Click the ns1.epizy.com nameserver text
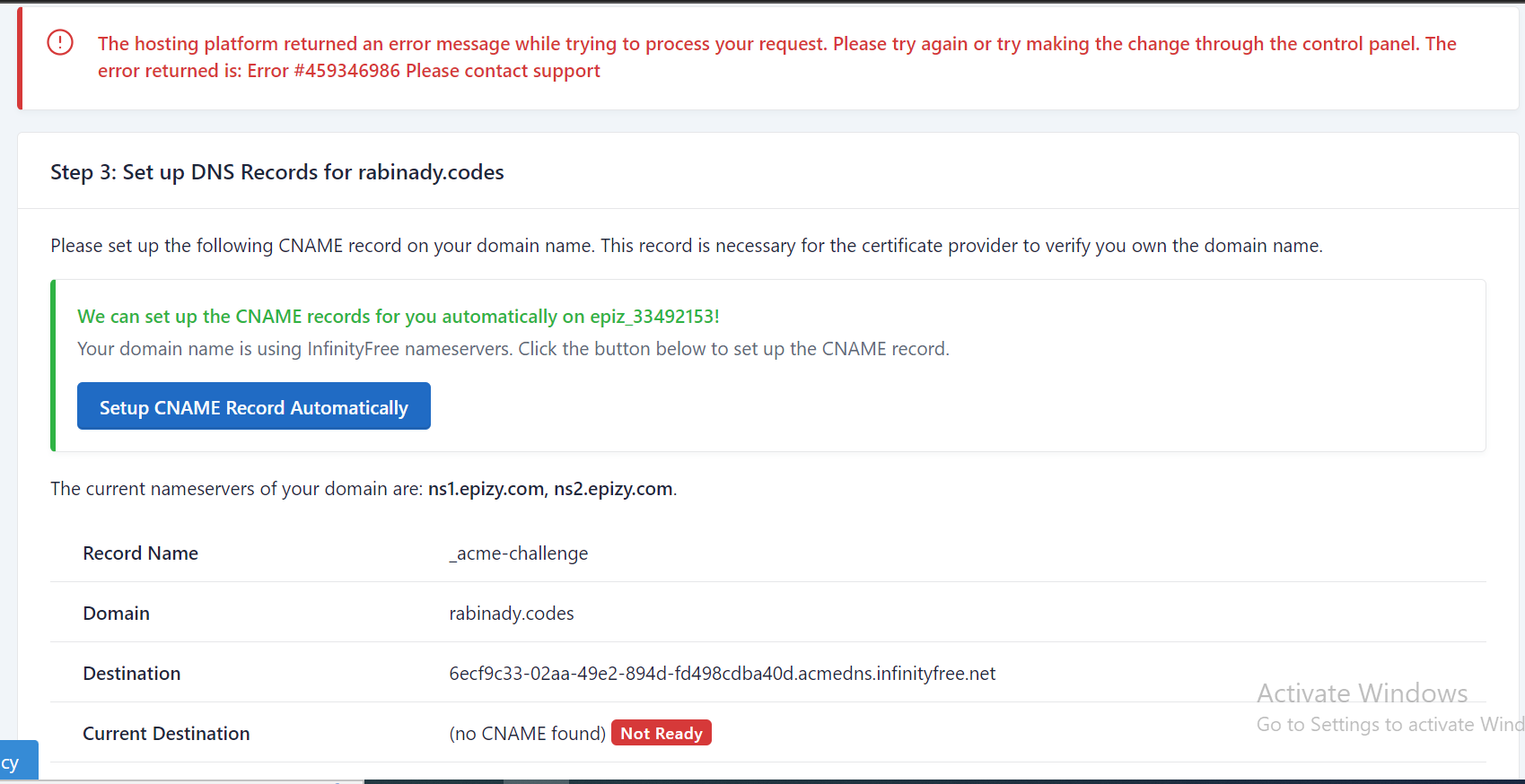 pos(486,489)
